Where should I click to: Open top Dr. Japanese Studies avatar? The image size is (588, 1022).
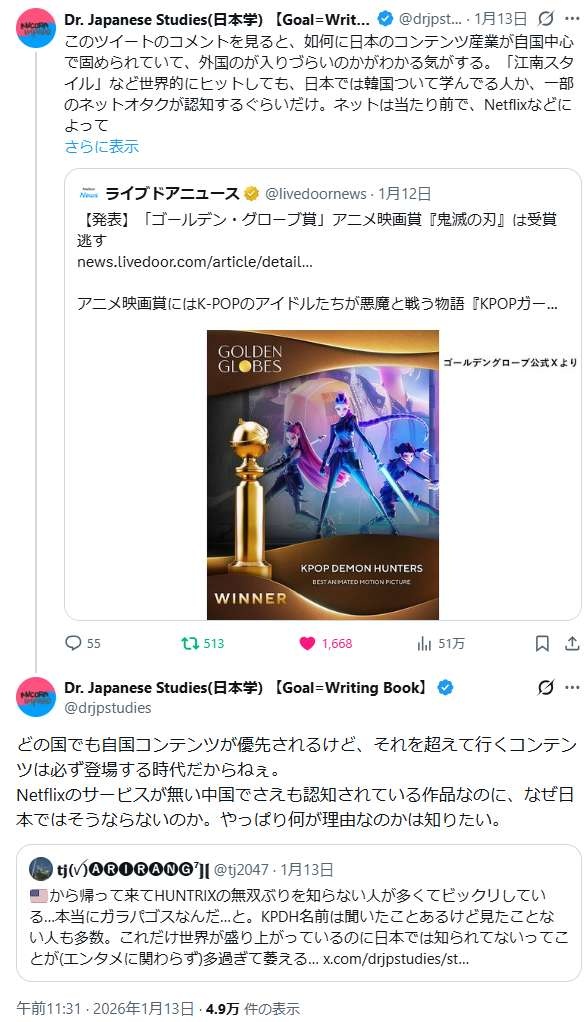click(36, 28)
